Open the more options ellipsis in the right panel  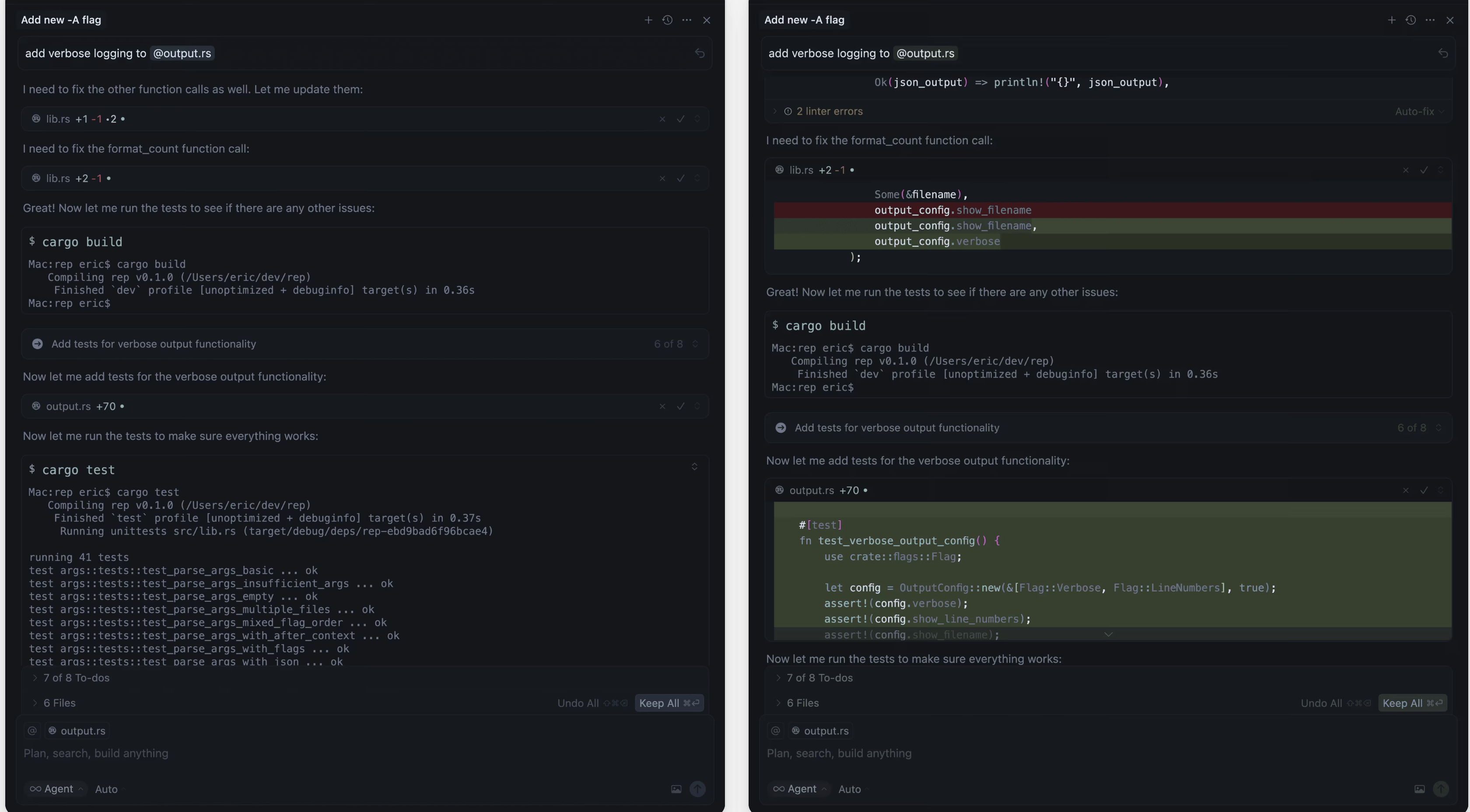(1429, 20)
